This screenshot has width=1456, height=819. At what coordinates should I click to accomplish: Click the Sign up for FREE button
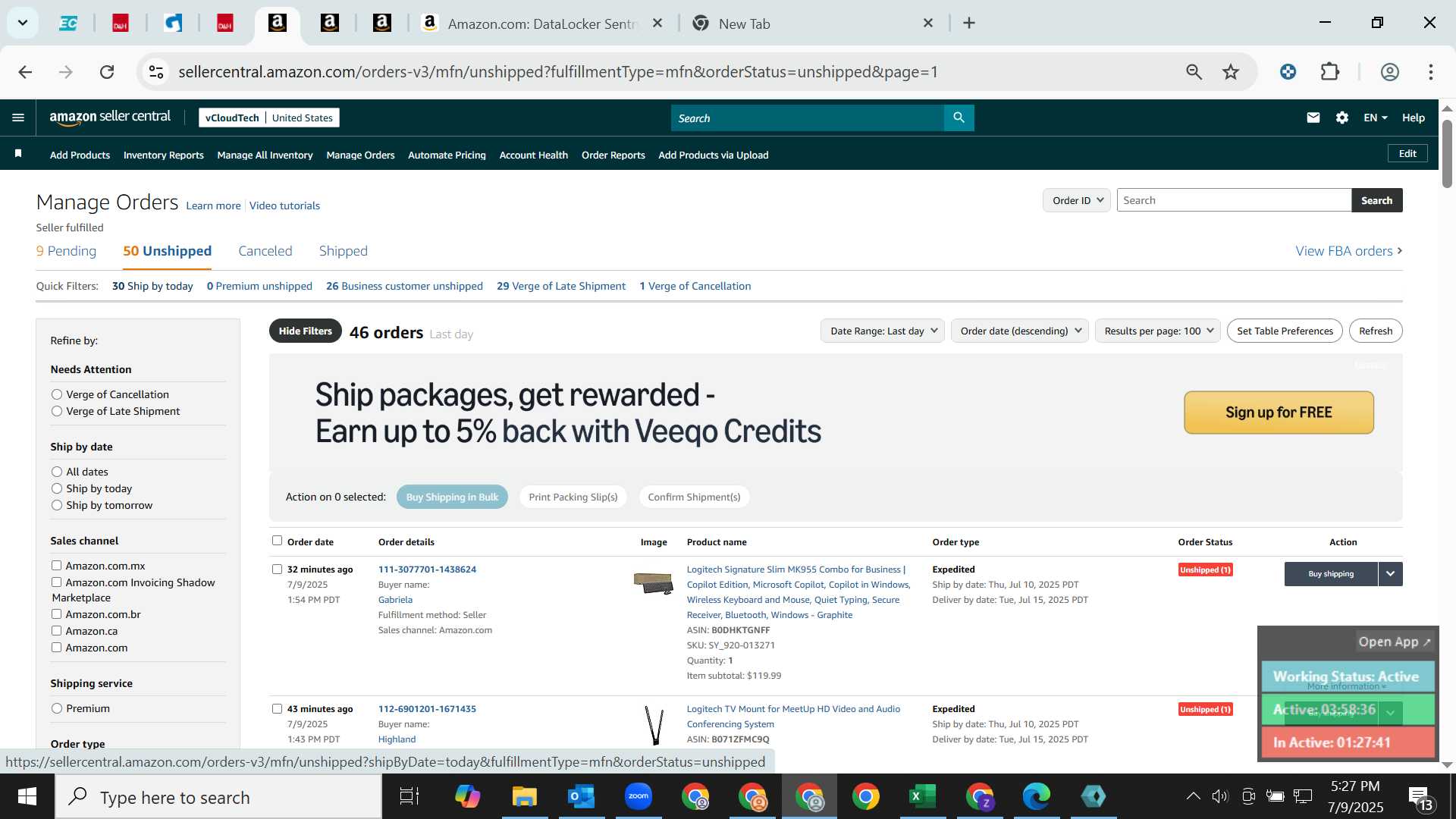click(x=1279, y=413)
